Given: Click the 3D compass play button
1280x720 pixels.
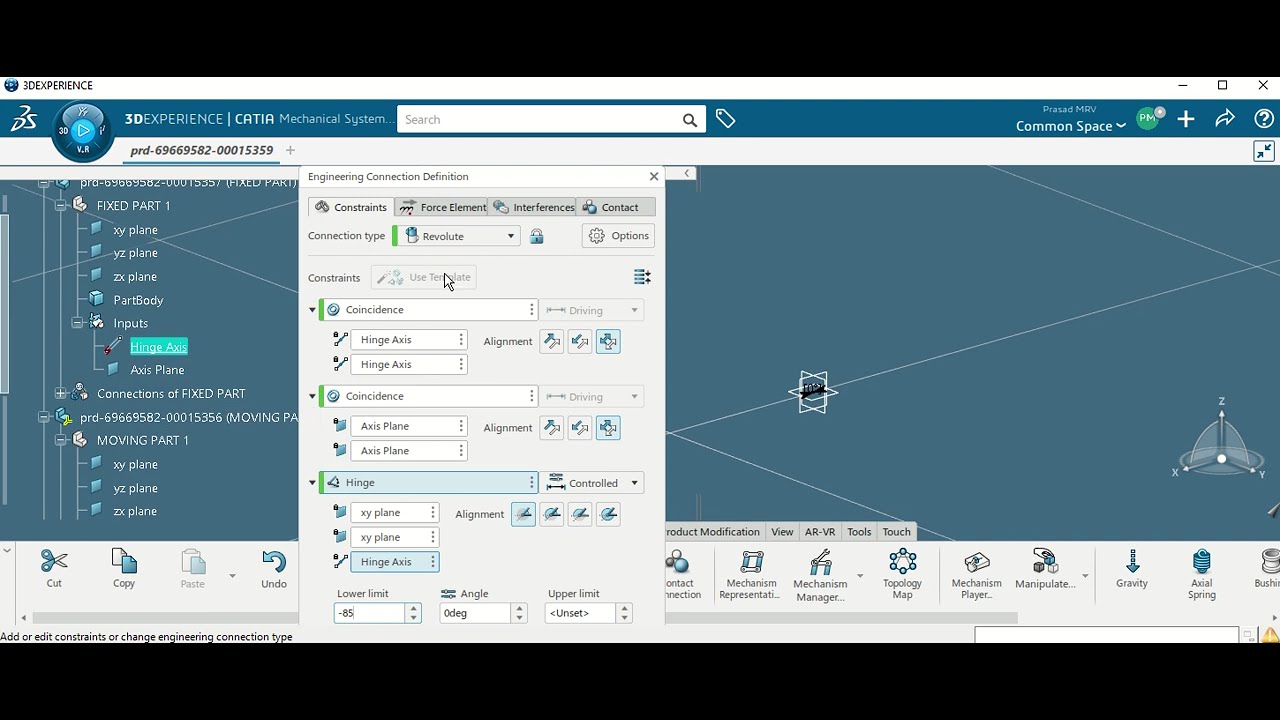Looking at the screenshot, I should click(x=84, y=130).
